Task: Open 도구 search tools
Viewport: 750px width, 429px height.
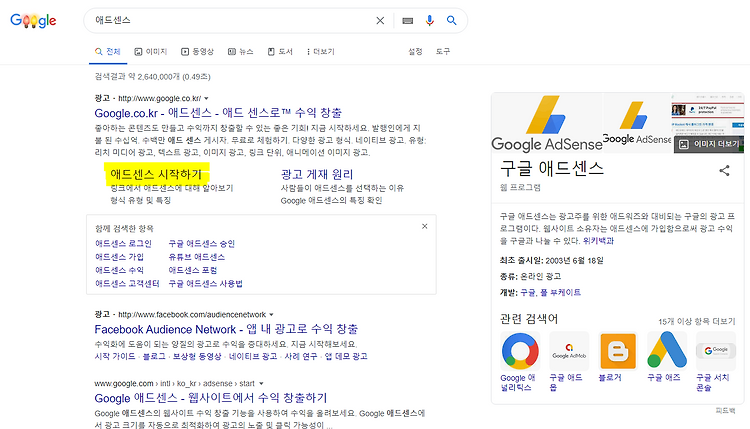Action: 443,51
